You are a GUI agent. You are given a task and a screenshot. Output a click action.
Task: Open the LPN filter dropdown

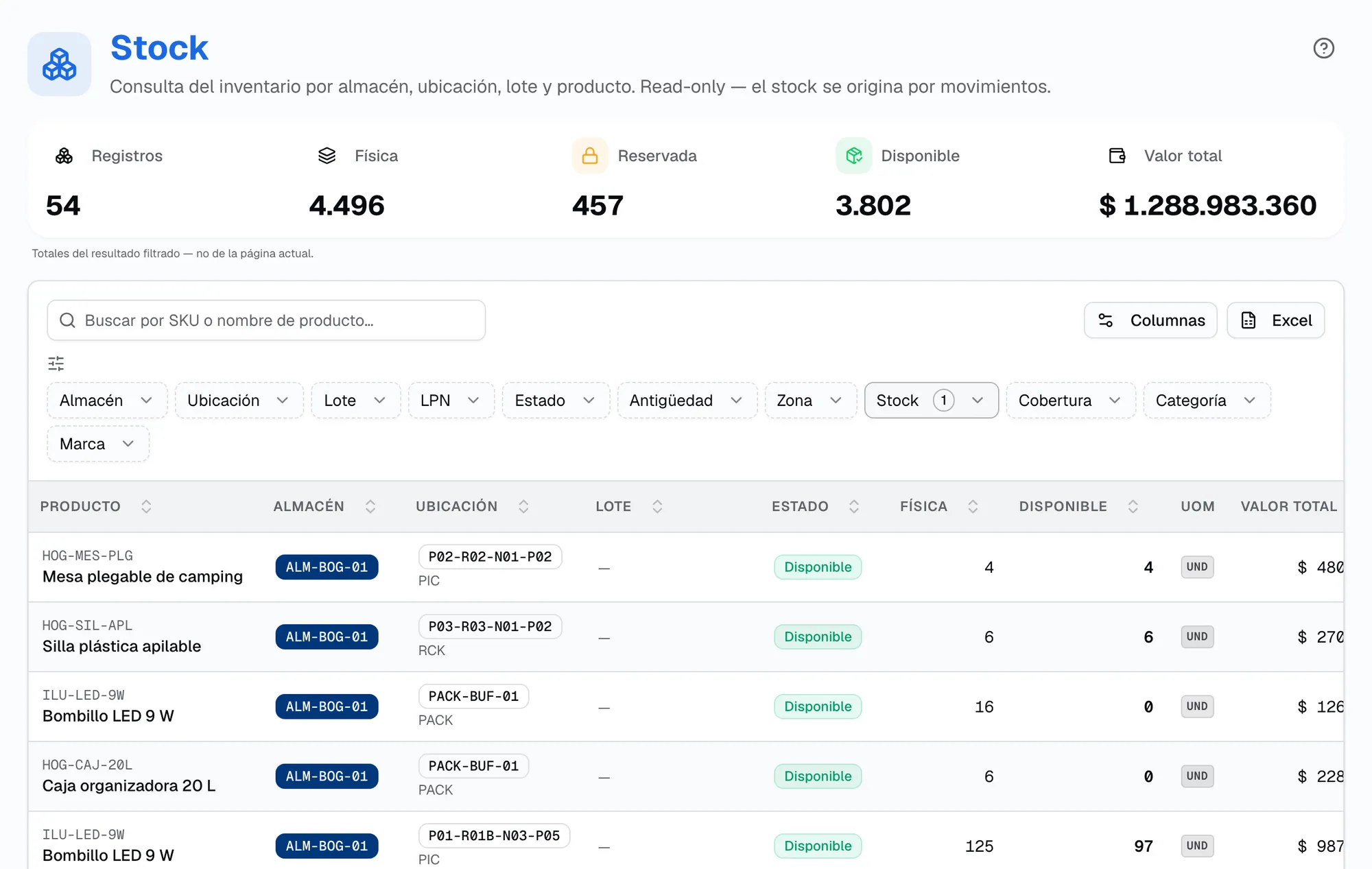[x=451, y=401]
